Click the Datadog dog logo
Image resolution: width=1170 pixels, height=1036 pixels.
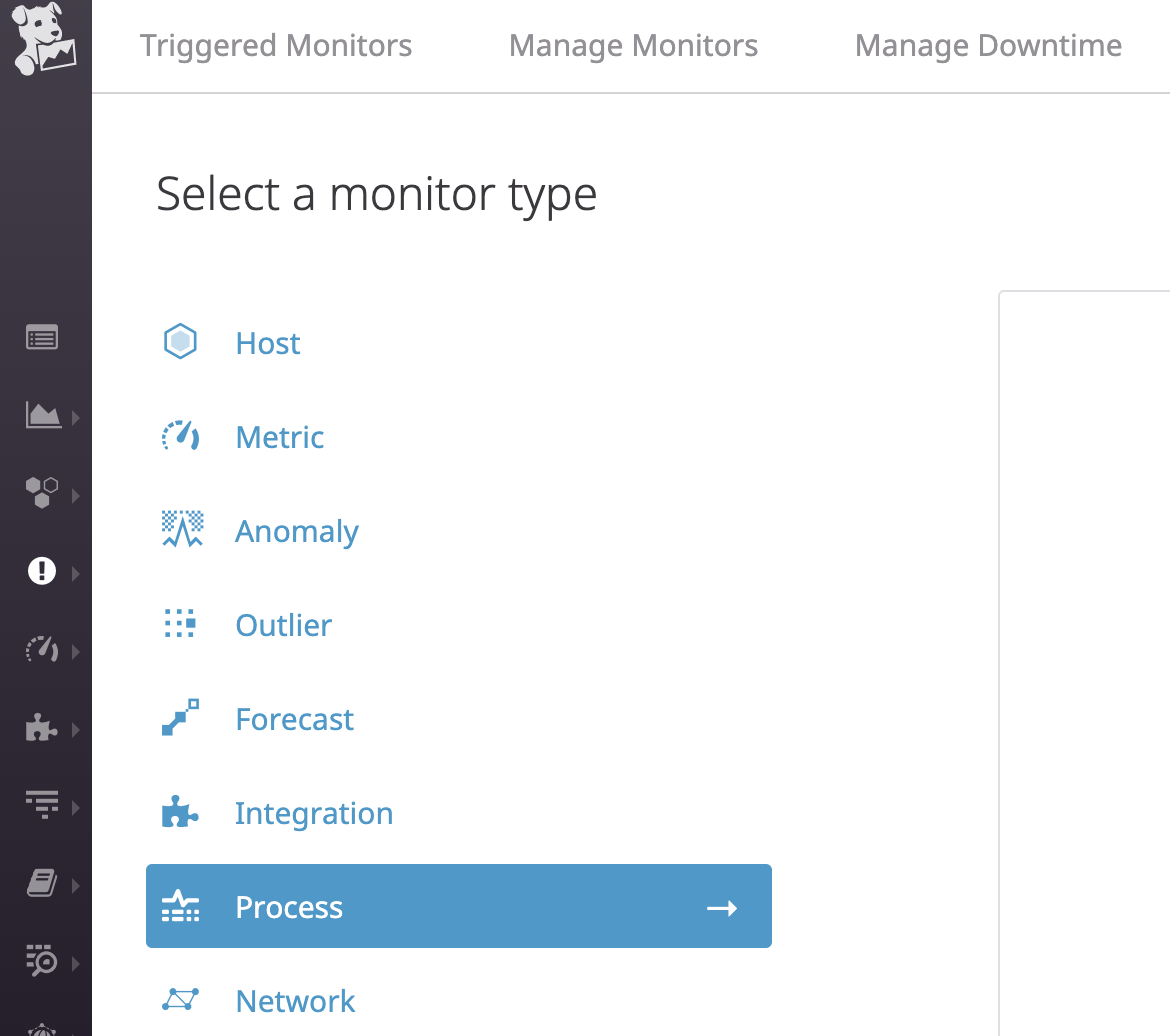tap(45, 43)
